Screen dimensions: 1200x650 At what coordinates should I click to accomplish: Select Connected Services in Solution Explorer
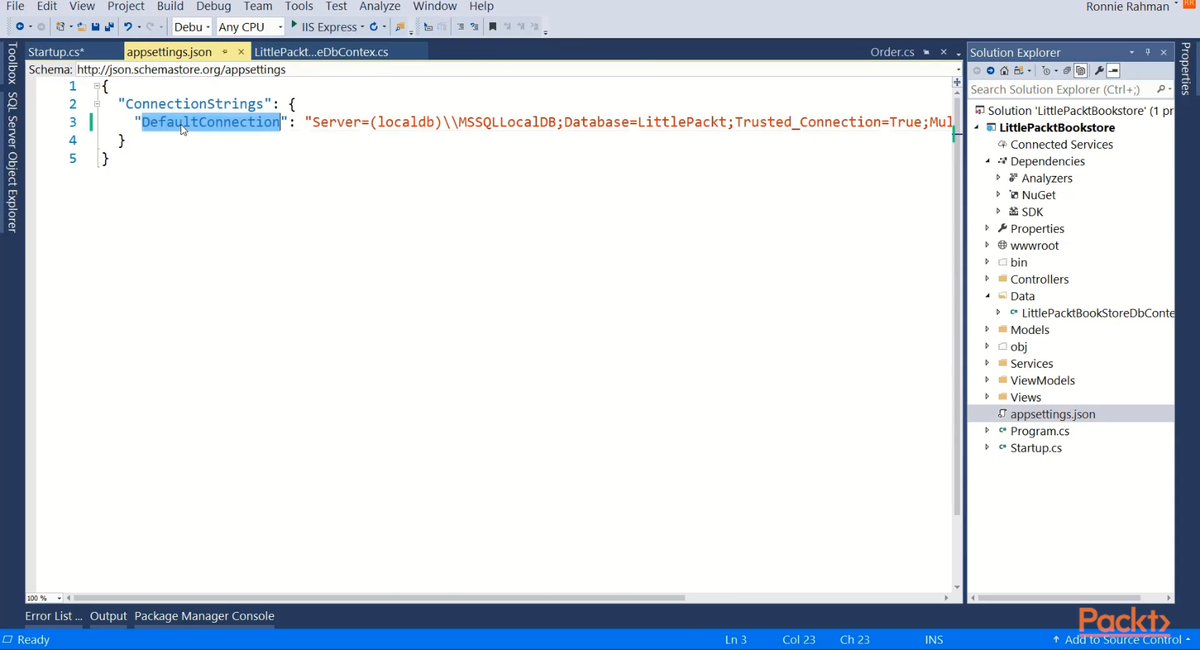[x=1061, y=144]
